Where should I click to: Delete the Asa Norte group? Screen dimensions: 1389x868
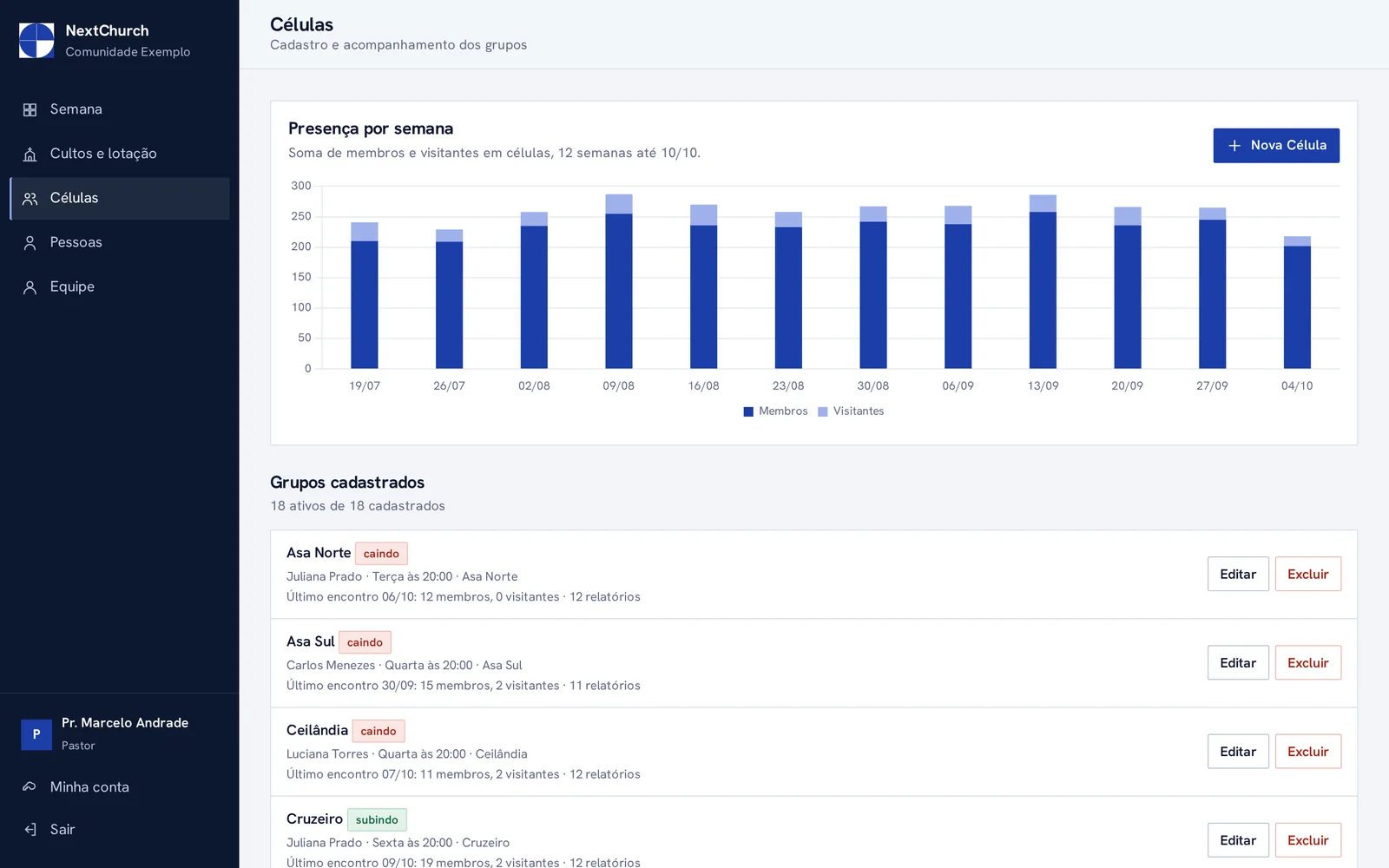[1307, 574]
